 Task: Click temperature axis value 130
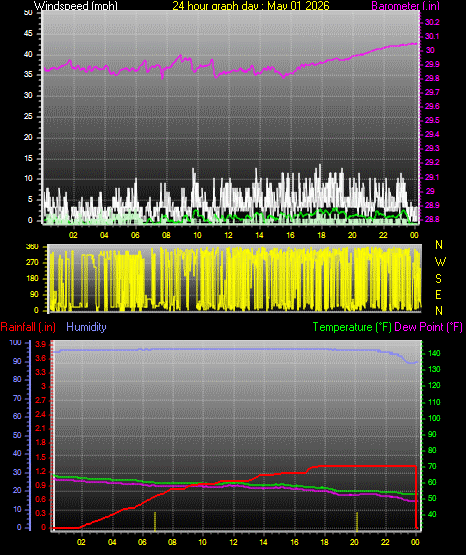coord(434,369)
